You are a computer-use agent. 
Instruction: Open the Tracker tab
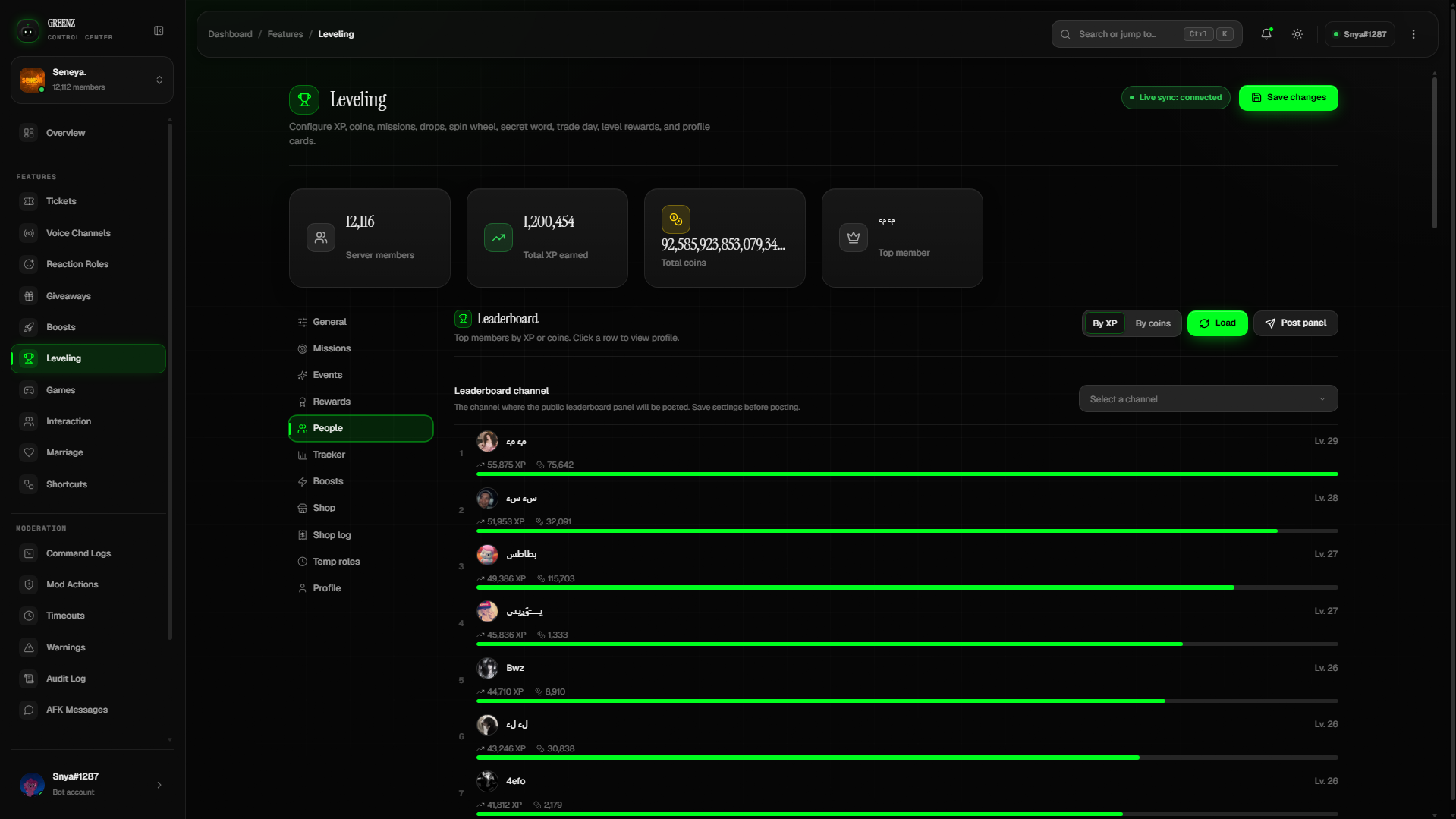[360, 455]
